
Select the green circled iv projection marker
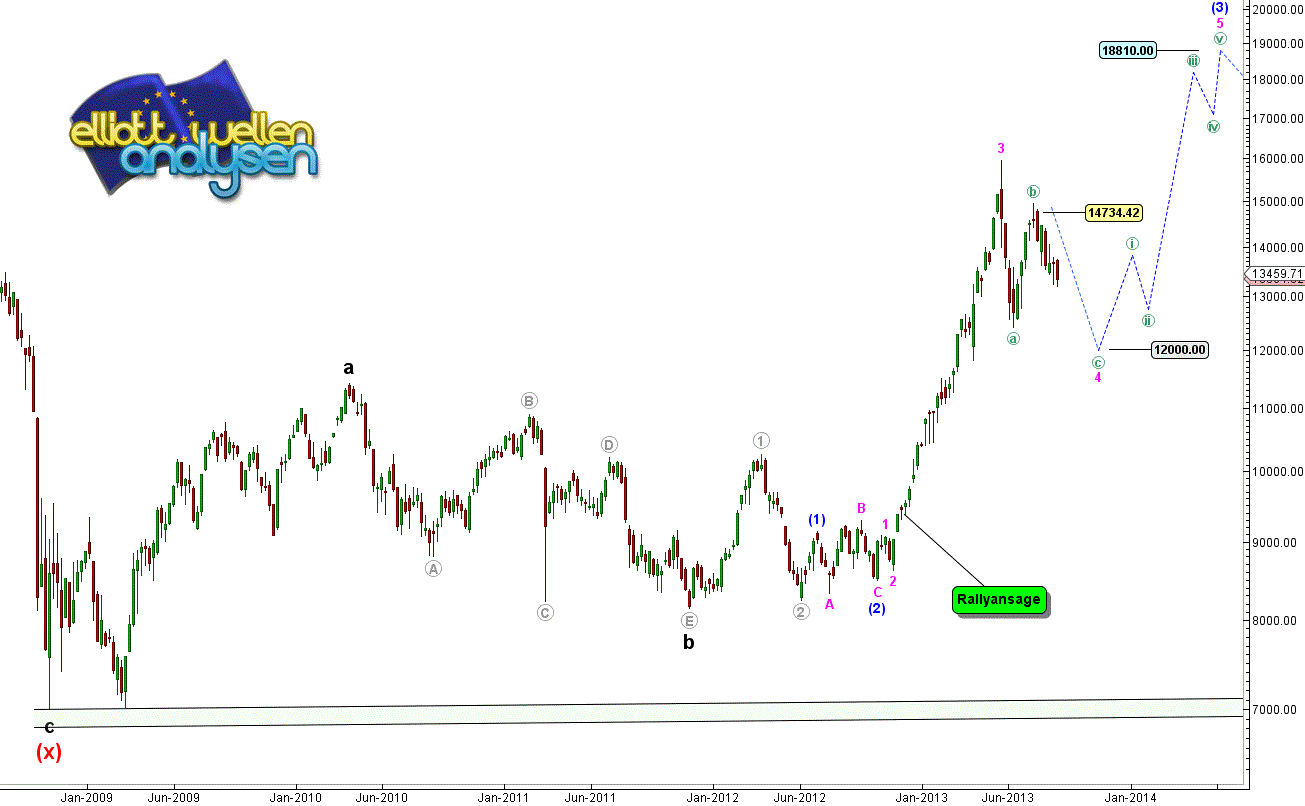pos(1213,126)
